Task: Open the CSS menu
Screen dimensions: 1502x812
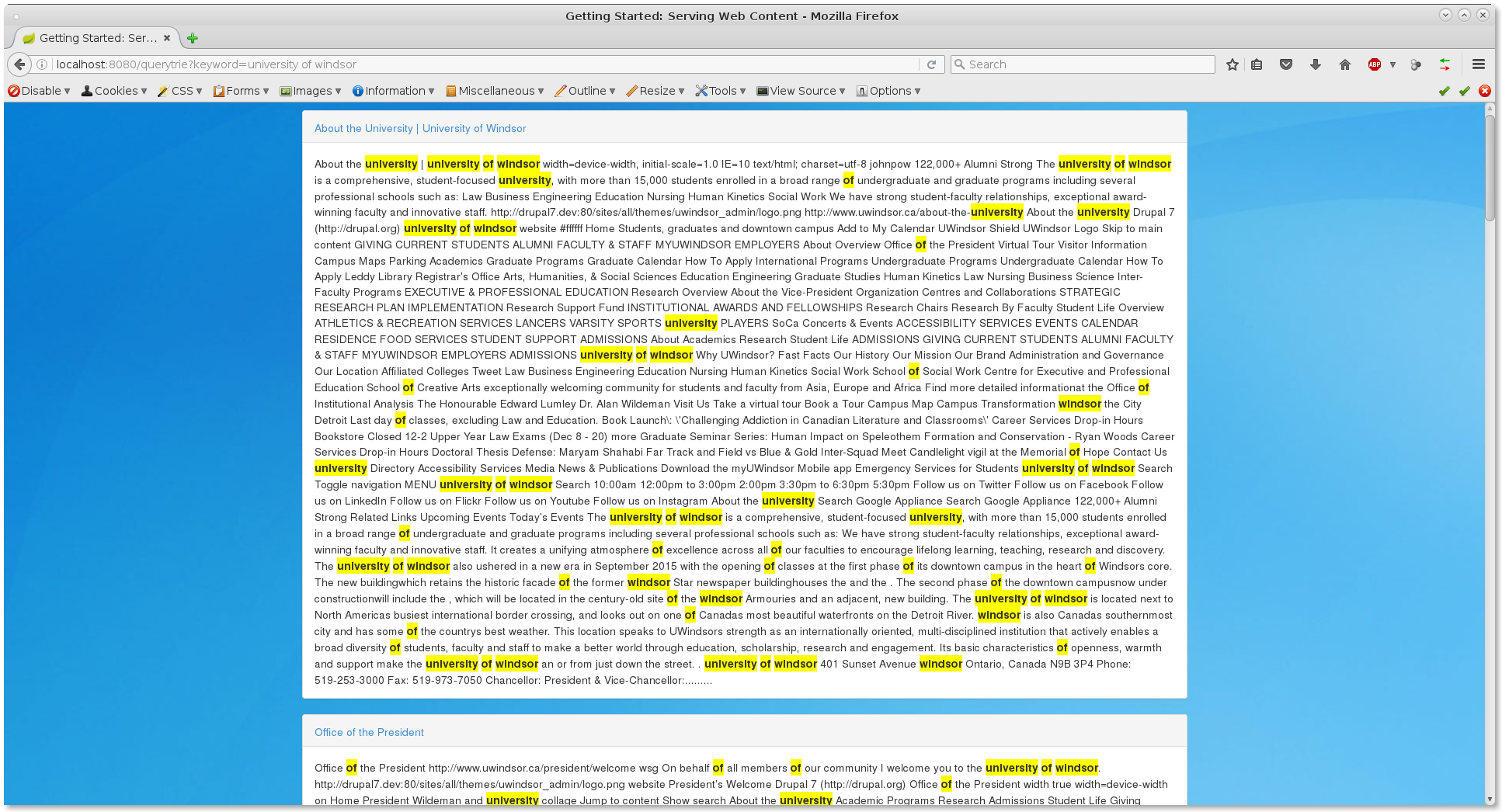Action: coord(179,91)
